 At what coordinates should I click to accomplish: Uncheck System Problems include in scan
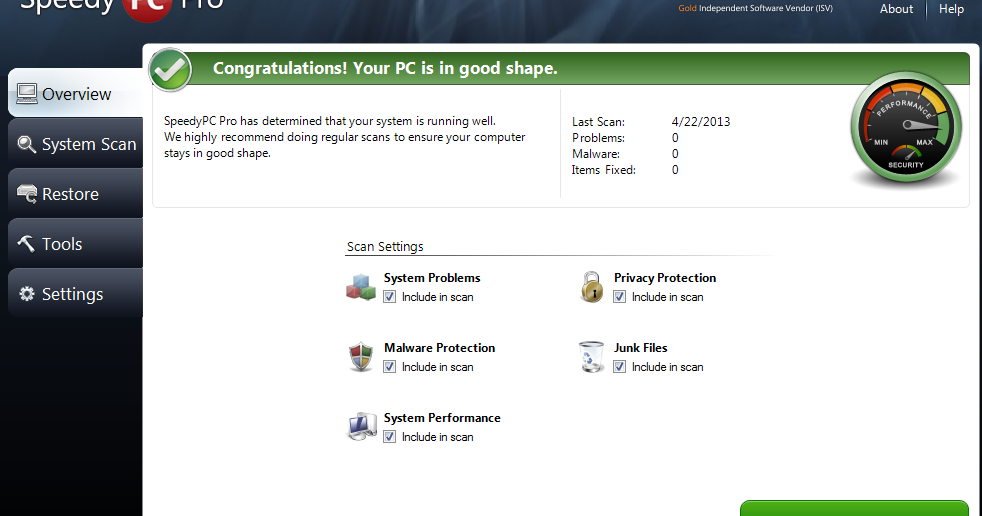pos(390,297)
